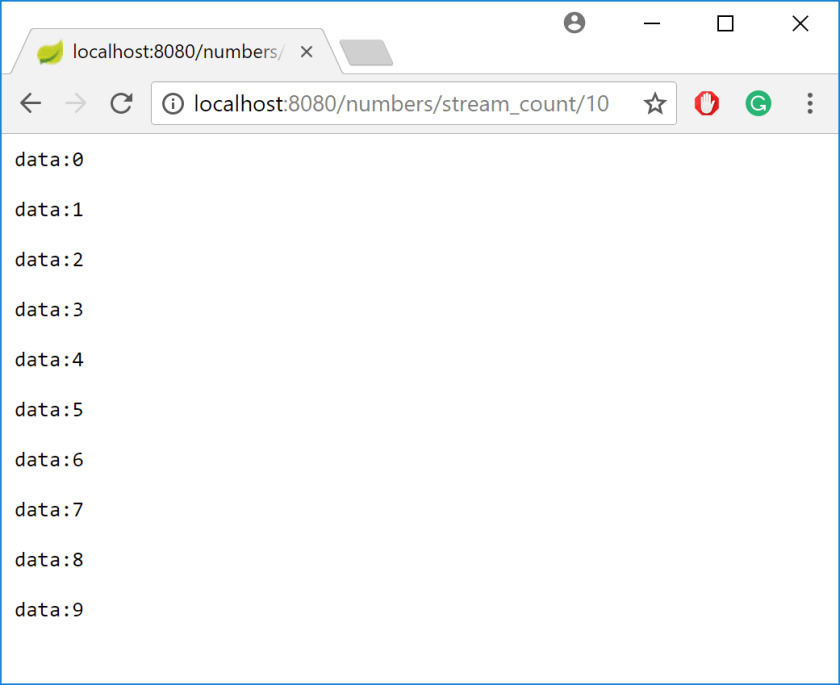Click the Chrome profile avatar icon
Viewport: 840px width, 685px height.
574,23
